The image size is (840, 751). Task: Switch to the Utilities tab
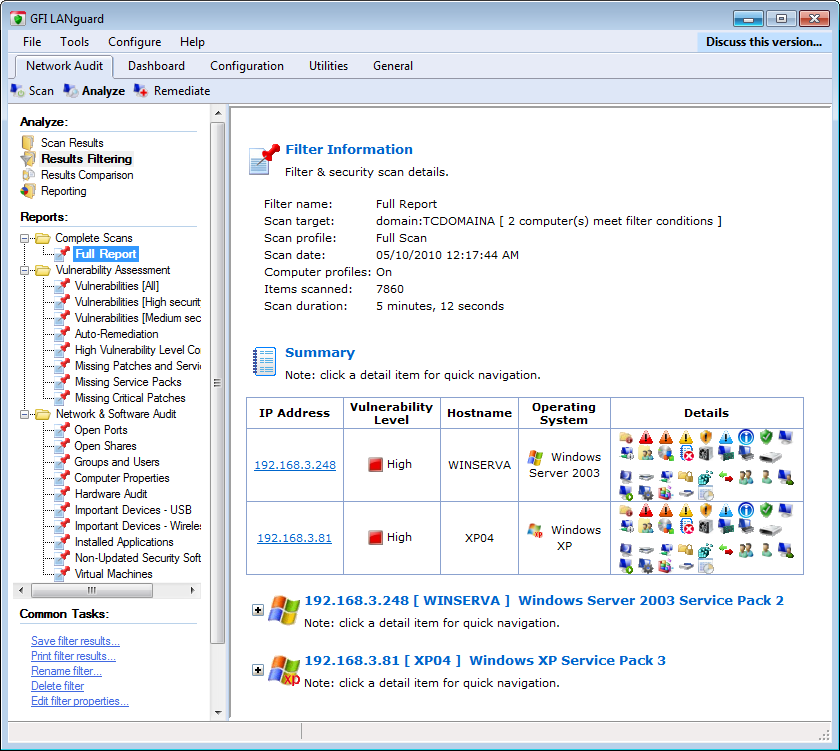tap(328, 66)
